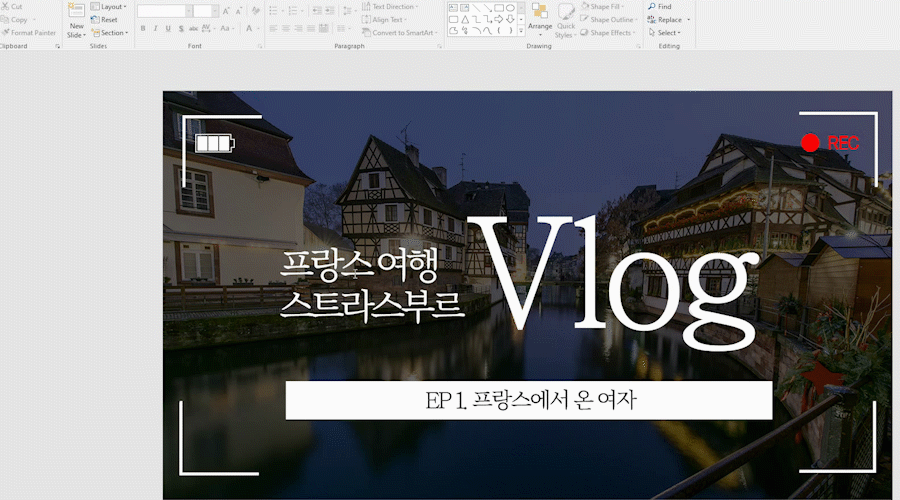Select the oval shape in the shapes gallery
The width and height of the screenshot is (900, 500).
(x=510, y=7)
